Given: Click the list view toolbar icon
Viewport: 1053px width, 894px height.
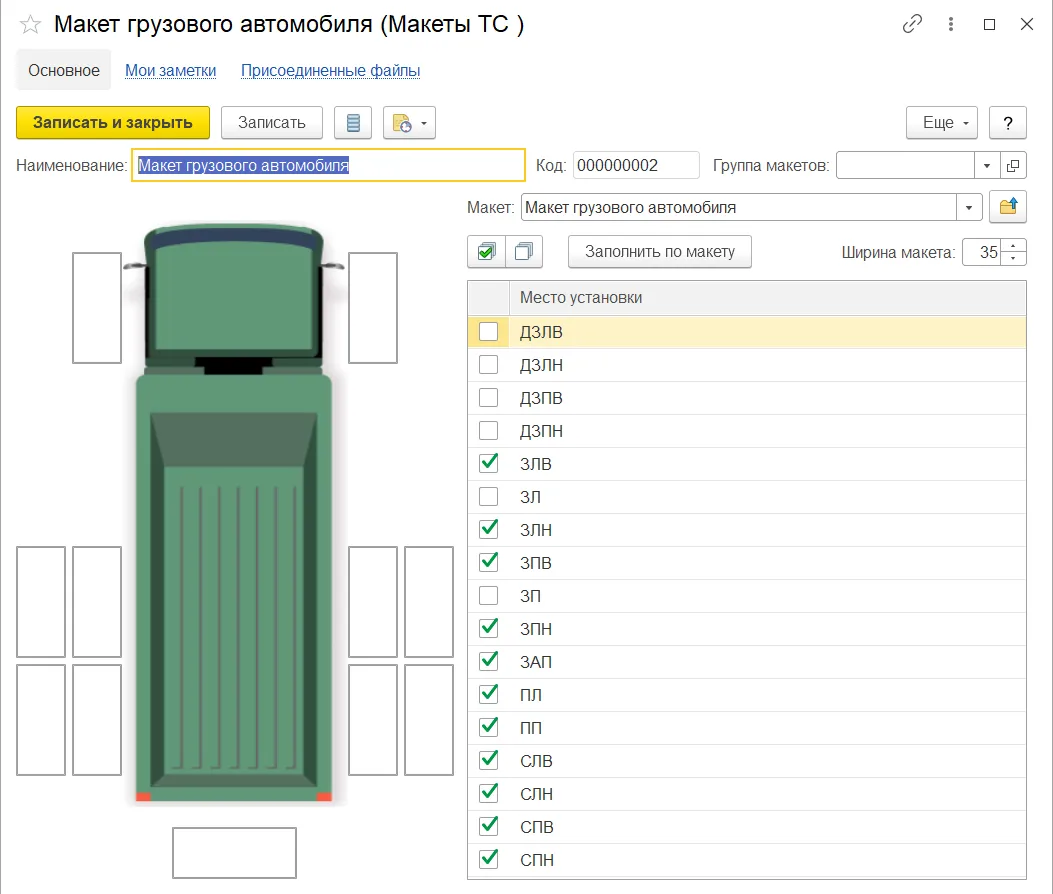Looking at the screenshot, I should [x=353, y=123].
